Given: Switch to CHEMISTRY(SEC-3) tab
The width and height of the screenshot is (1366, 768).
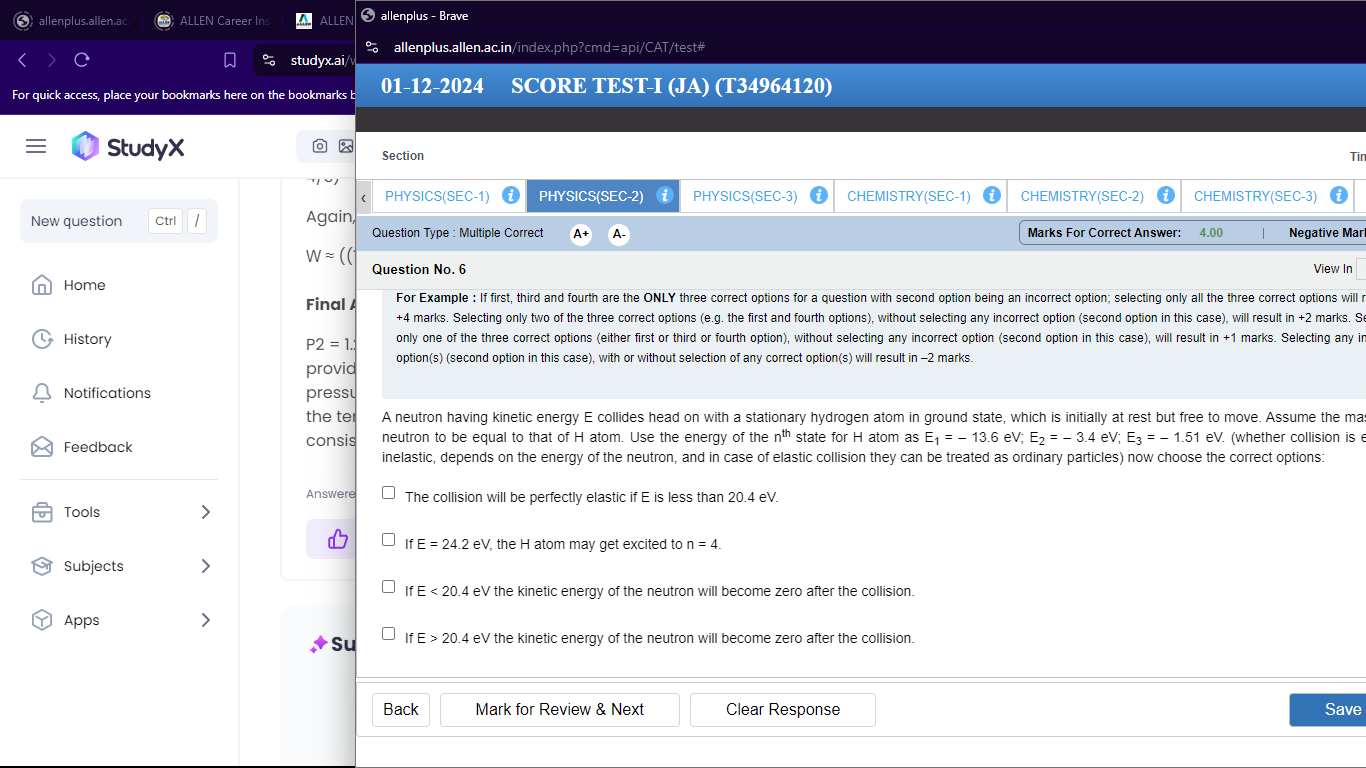Looking at the screenshot, I should pyautogui.click(x=1267, y=196).
